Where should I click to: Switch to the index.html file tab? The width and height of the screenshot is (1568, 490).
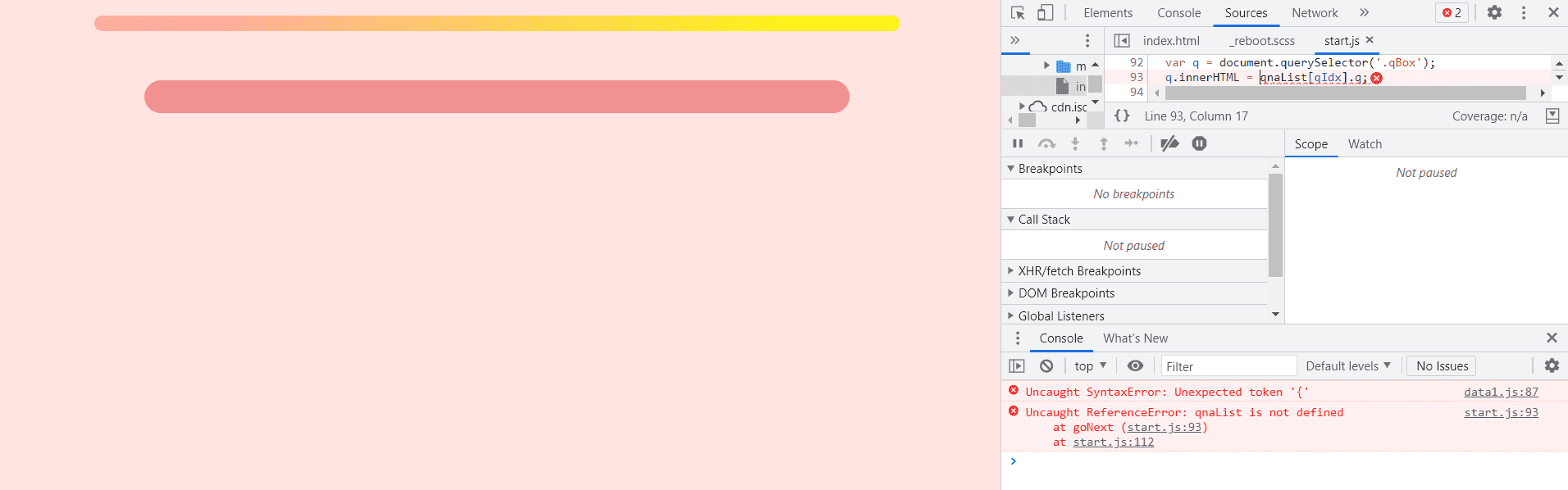pyautogui.click(x=1171, y=41)
